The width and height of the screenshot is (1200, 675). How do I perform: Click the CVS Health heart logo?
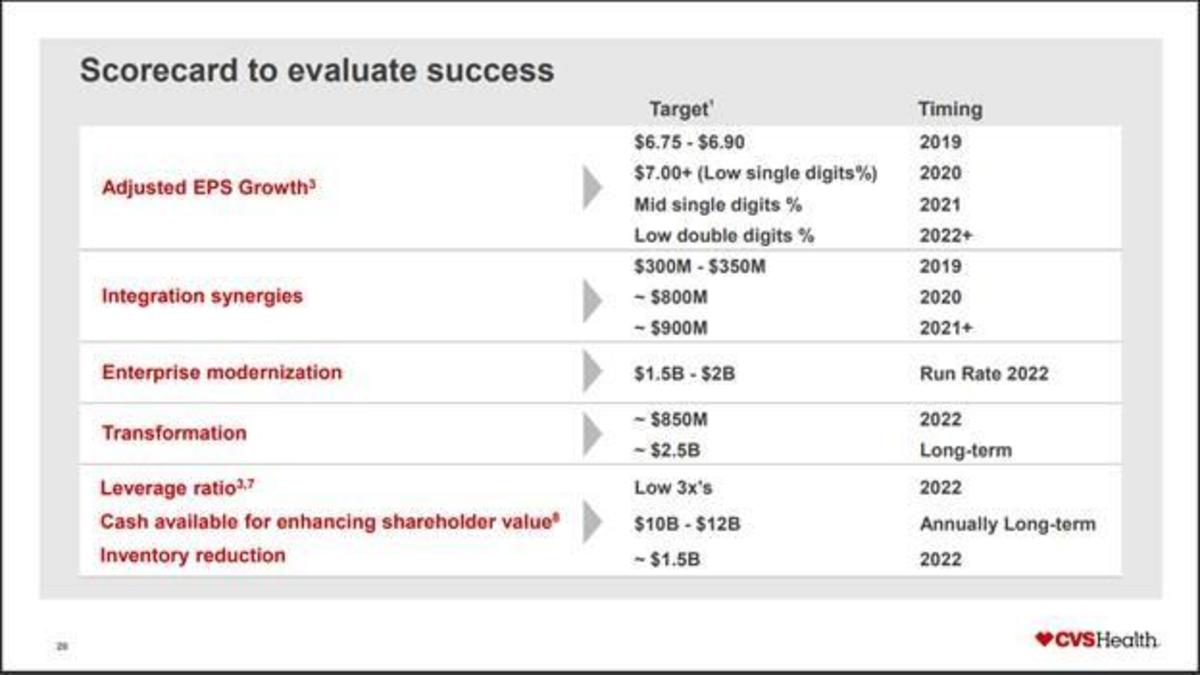tap(1045, 639)
